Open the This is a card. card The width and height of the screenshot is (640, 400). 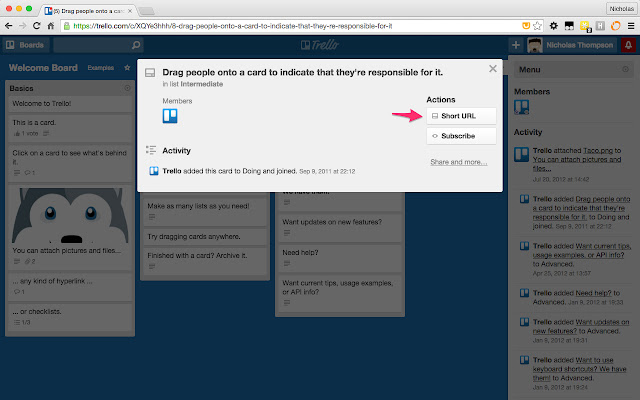pos(70,127)
